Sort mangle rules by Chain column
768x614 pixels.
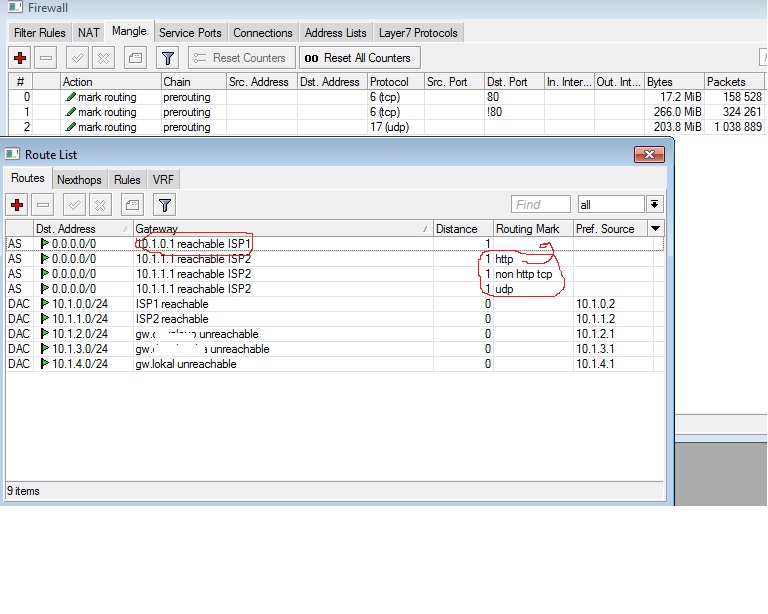click(193, 82)
